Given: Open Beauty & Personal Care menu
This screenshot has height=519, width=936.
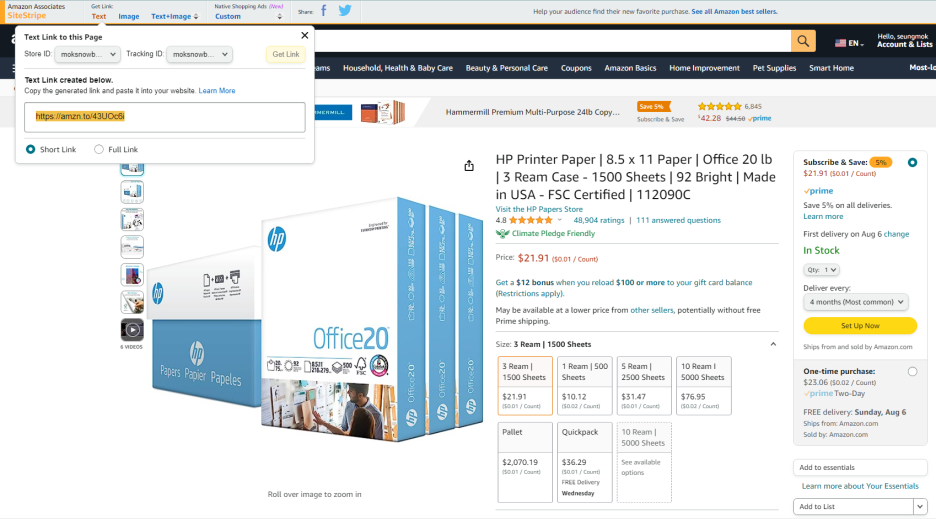Looking at the screenshot, I should 507,68.
